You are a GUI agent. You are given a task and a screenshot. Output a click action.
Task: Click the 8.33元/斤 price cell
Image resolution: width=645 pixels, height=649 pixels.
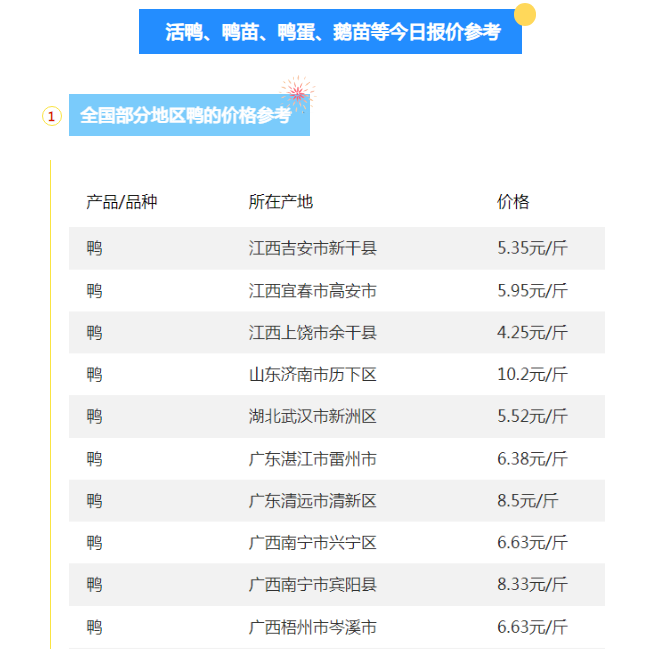click(x=532, y=585)
